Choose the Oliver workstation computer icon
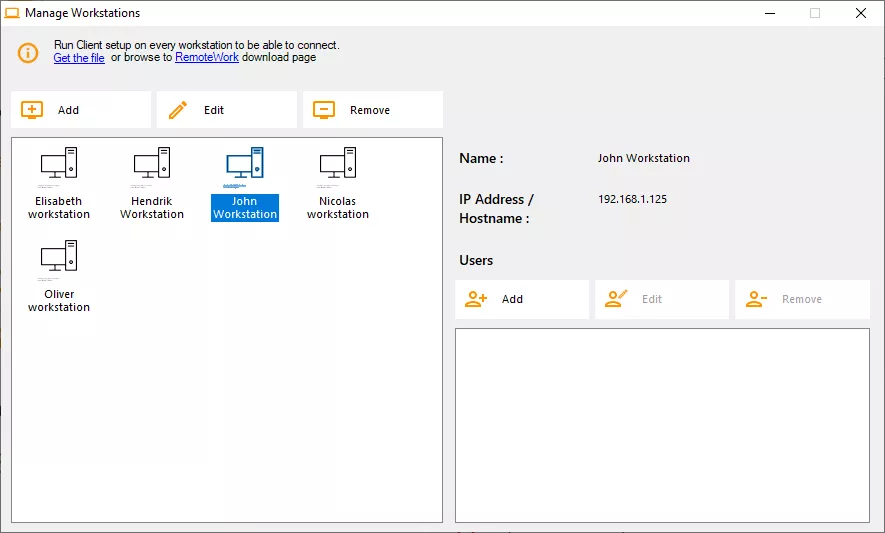Viewport: 885px width, 533px height. (59, 258)
